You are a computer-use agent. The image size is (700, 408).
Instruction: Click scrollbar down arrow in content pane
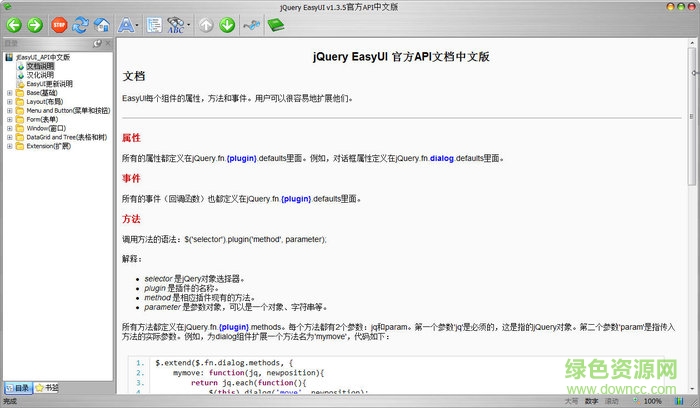692,389
